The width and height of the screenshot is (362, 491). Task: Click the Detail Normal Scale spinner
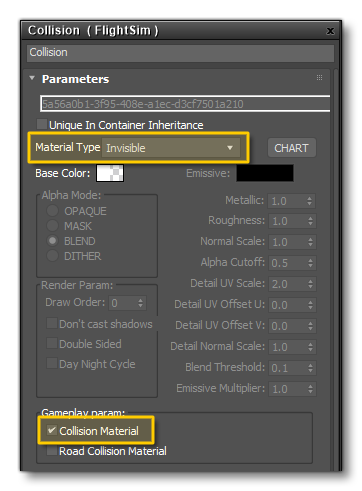pyautogui.click(x=310, y=347)
